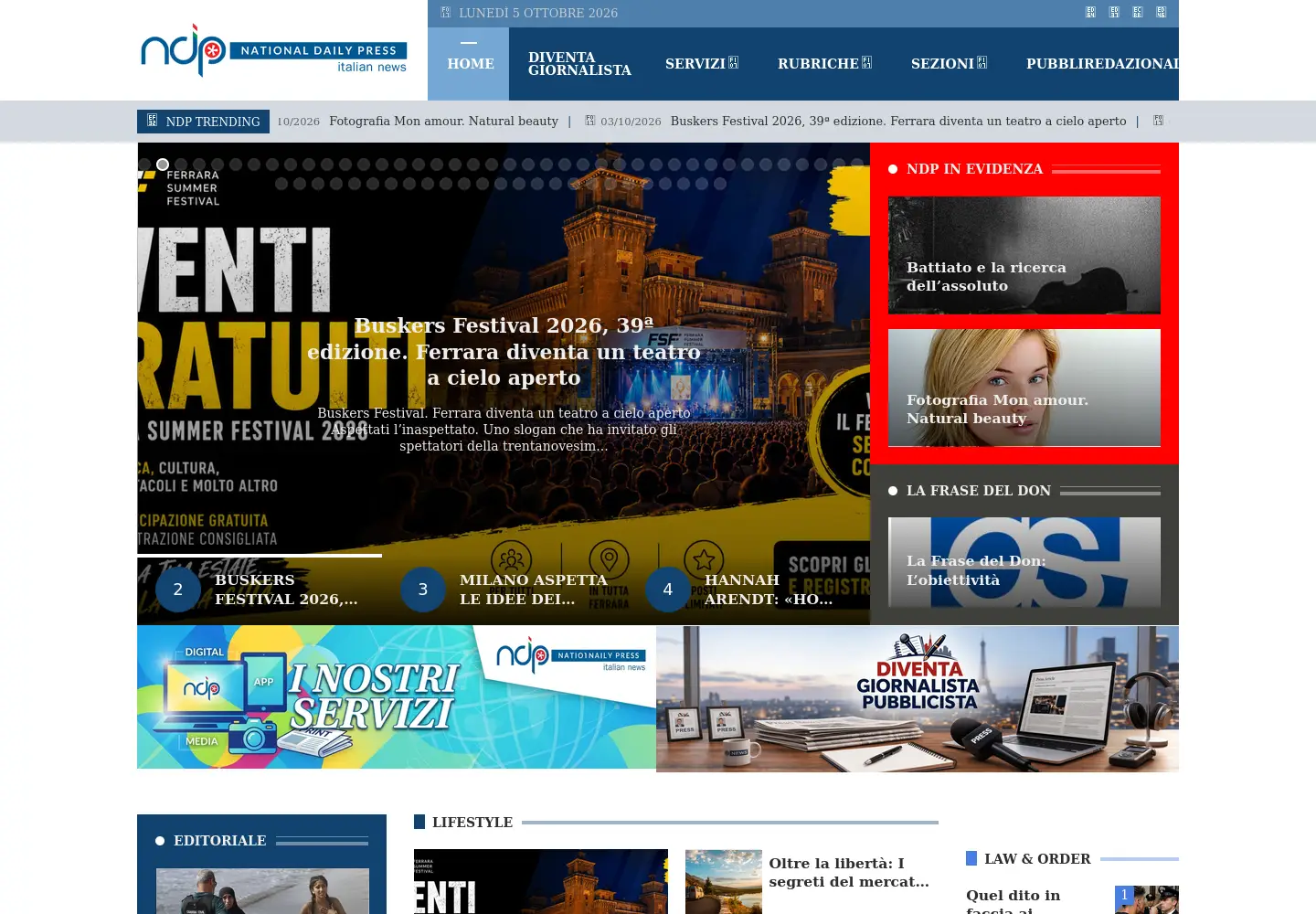Click the NDP IN EVIDENZA section heading
Viewport: 1316px width, 914px height.
coord(974,169)
